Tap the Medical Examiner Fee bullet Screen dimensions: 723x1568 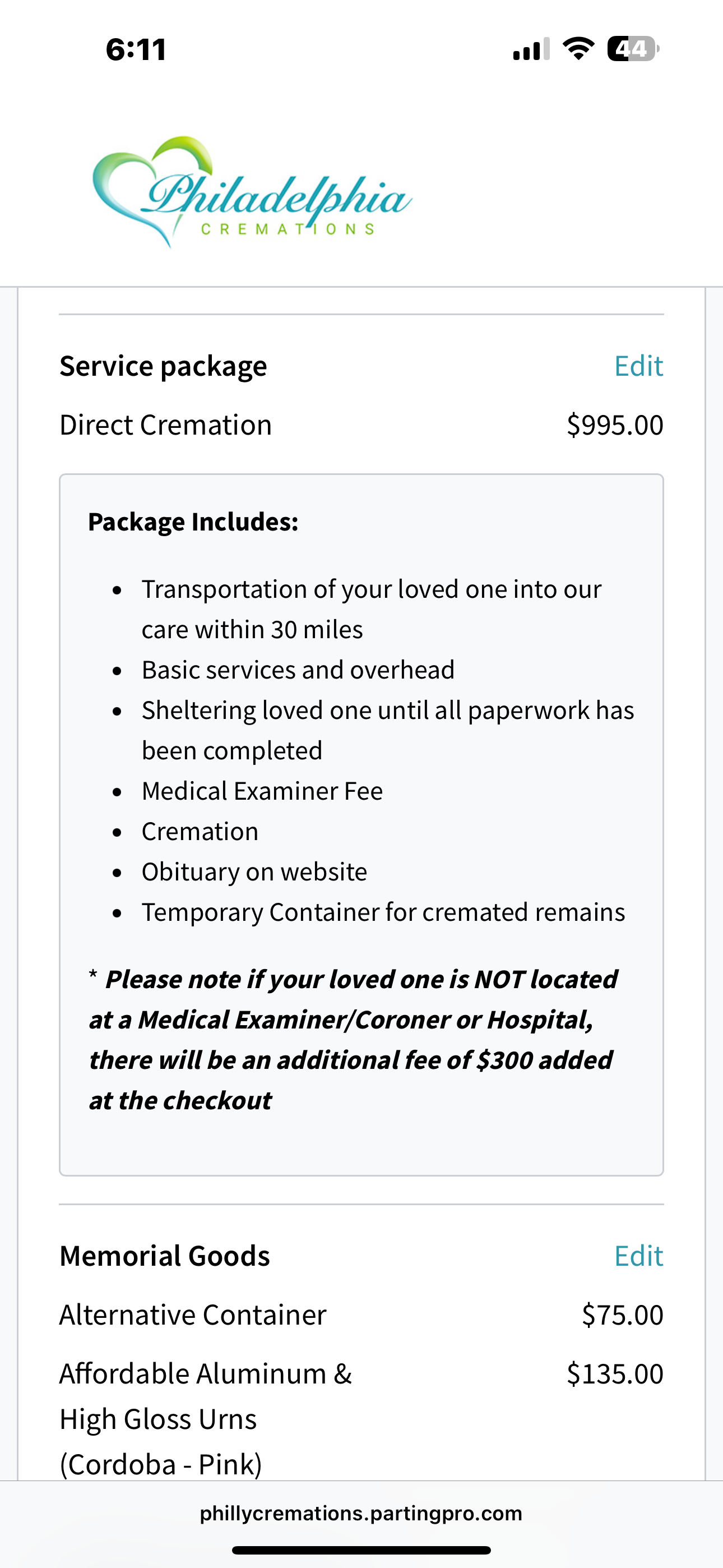click(x=262, y=791)
